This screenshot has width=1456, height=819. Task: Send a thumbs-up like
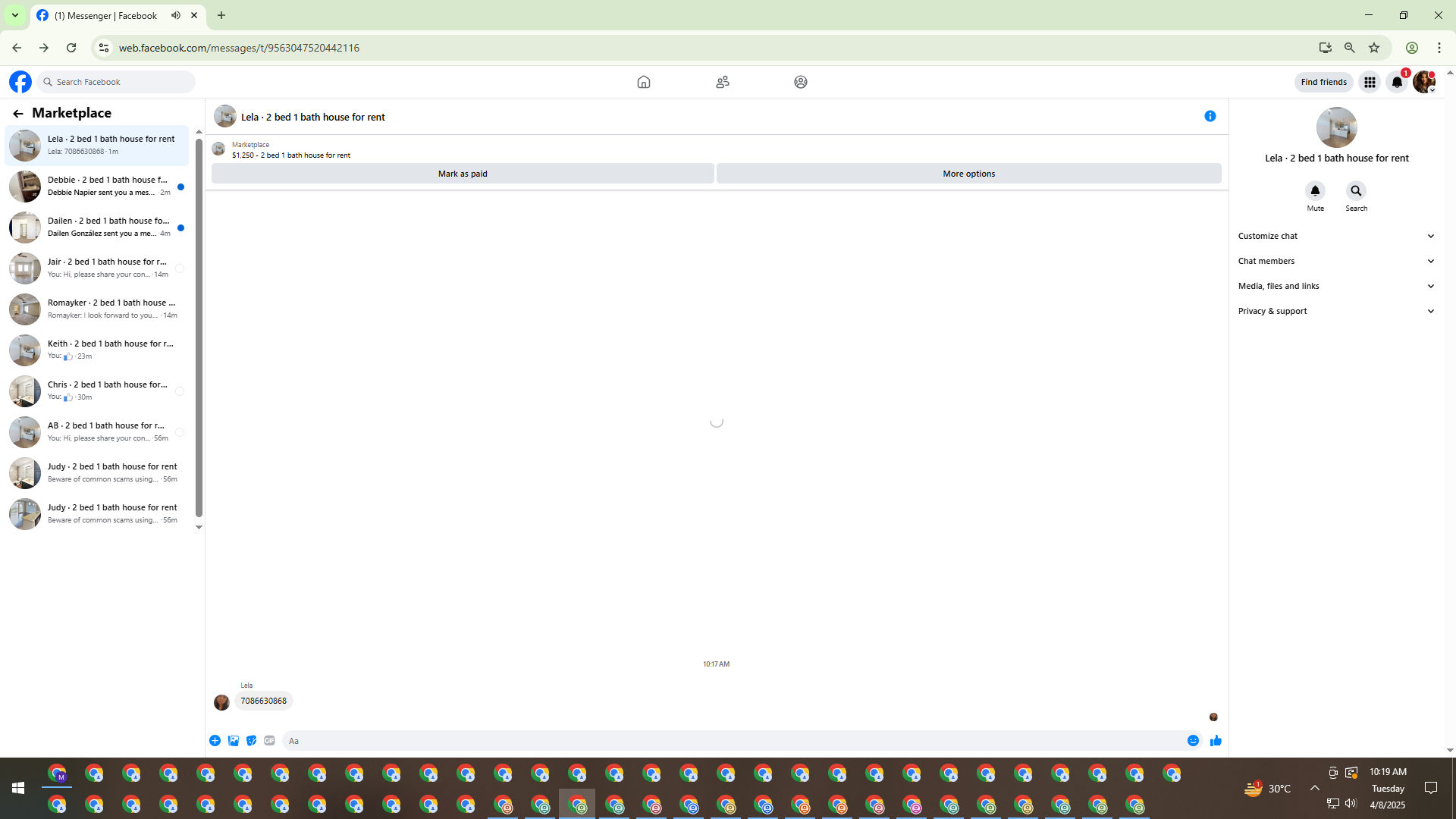pos(1216,741)
